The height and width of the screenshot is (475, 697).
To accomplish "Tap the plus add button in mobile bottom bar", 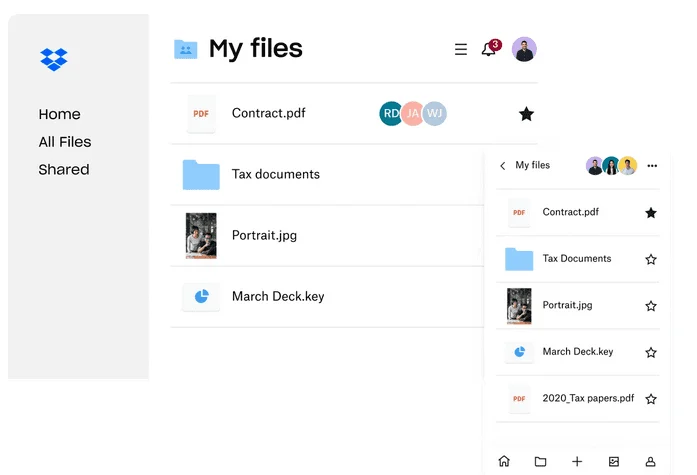I will coord(577,462).
